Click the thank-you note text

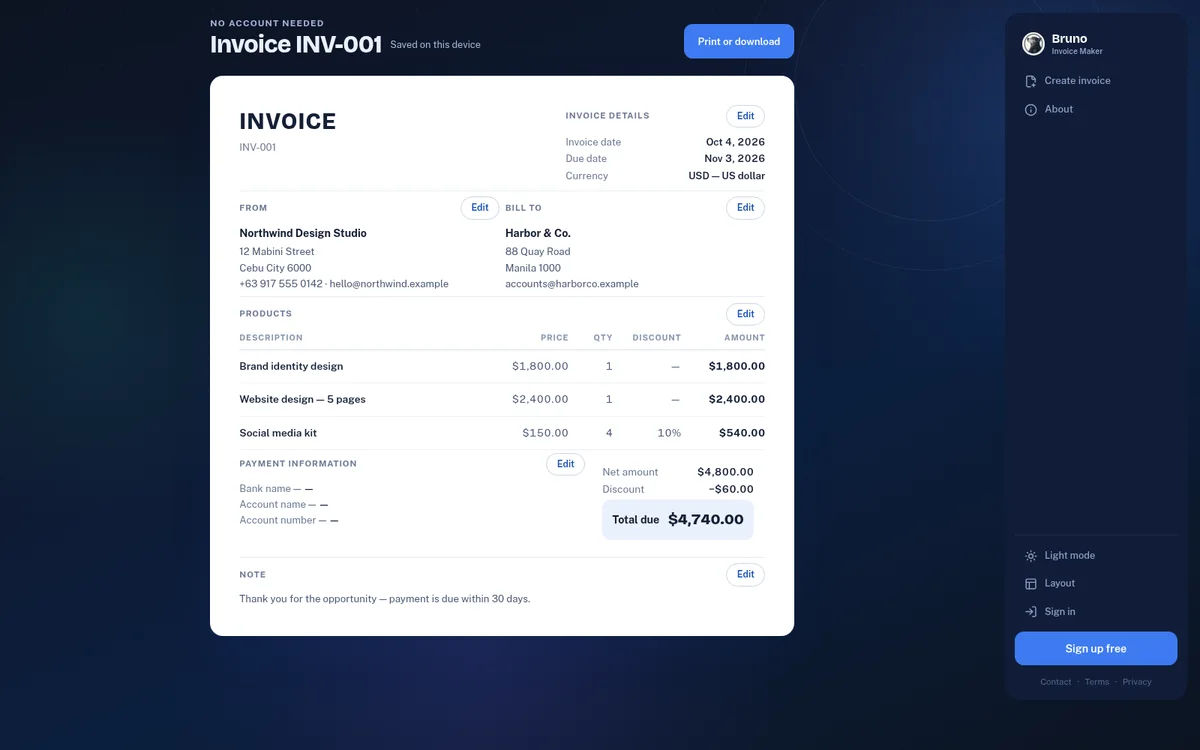[385, 599]
